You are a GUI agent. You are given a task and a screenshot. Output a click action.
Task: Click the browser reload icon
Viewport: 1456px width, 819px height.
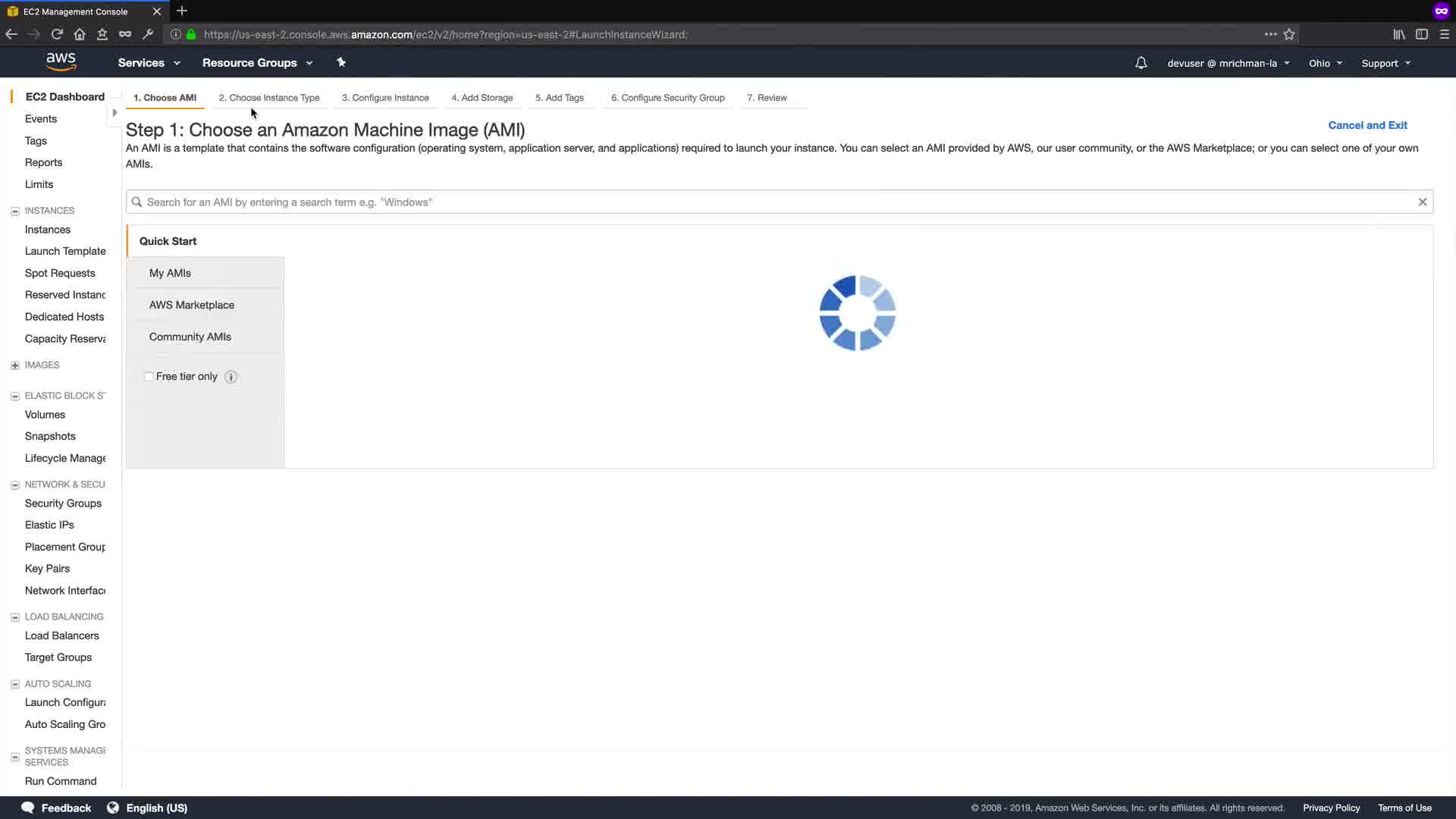[57, 34]
